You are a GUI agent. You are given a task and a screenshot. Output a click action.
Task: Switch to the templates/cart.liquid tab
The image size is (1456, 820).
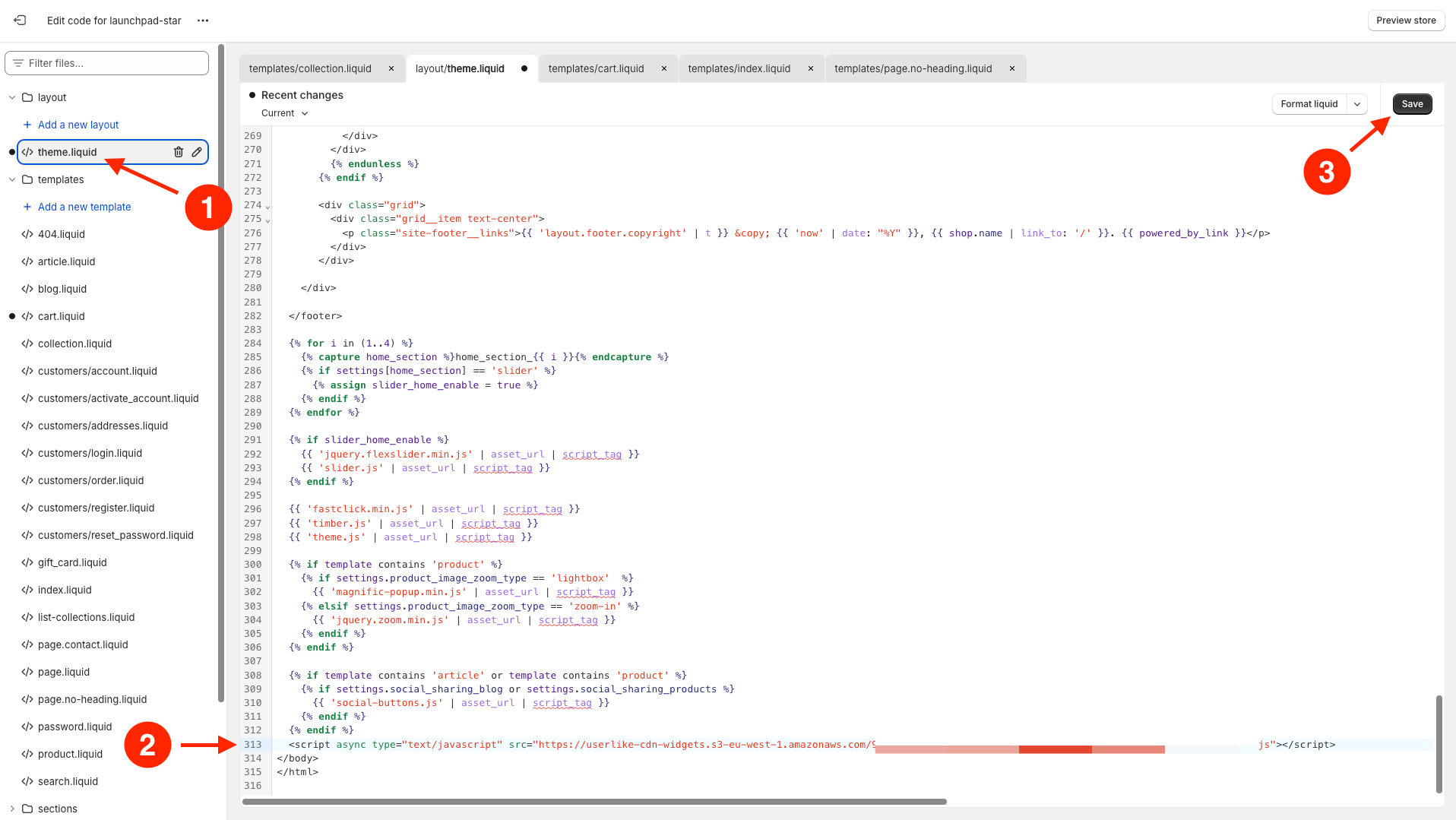tap(596, 68)
